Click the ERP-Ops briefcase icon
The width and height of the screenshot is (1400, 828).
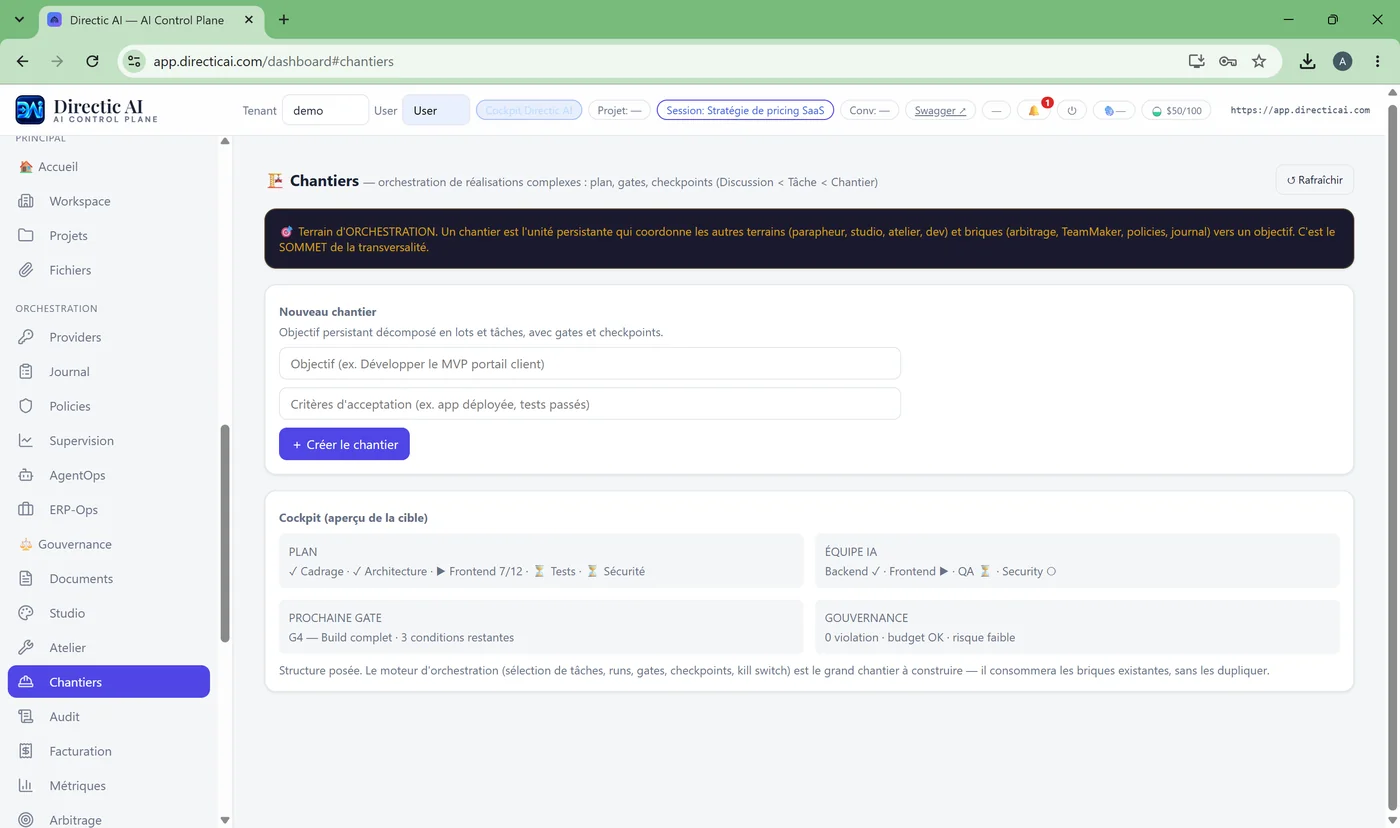[27, 510]
